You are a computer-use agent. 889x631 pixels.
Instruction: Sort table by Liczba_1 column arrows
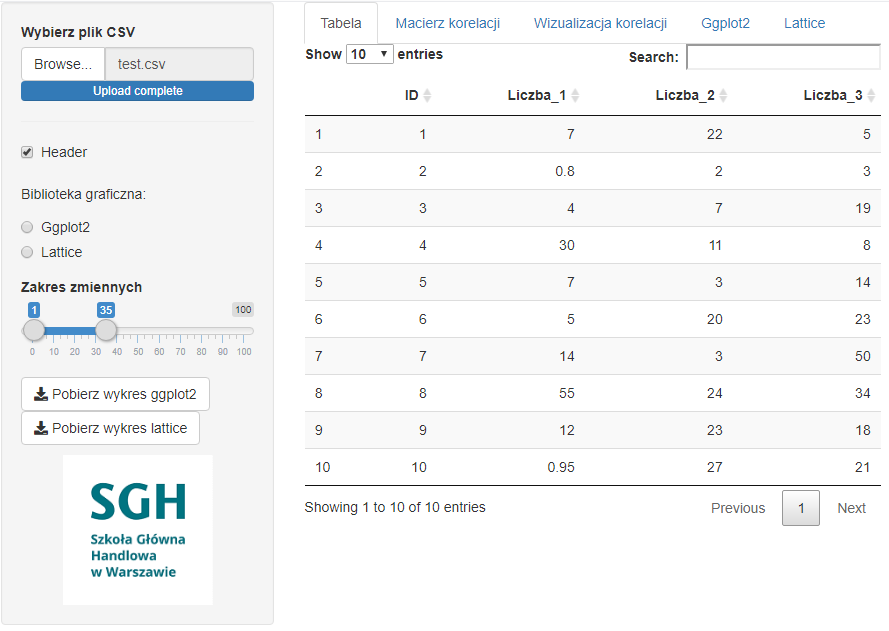tap(575, 96)
